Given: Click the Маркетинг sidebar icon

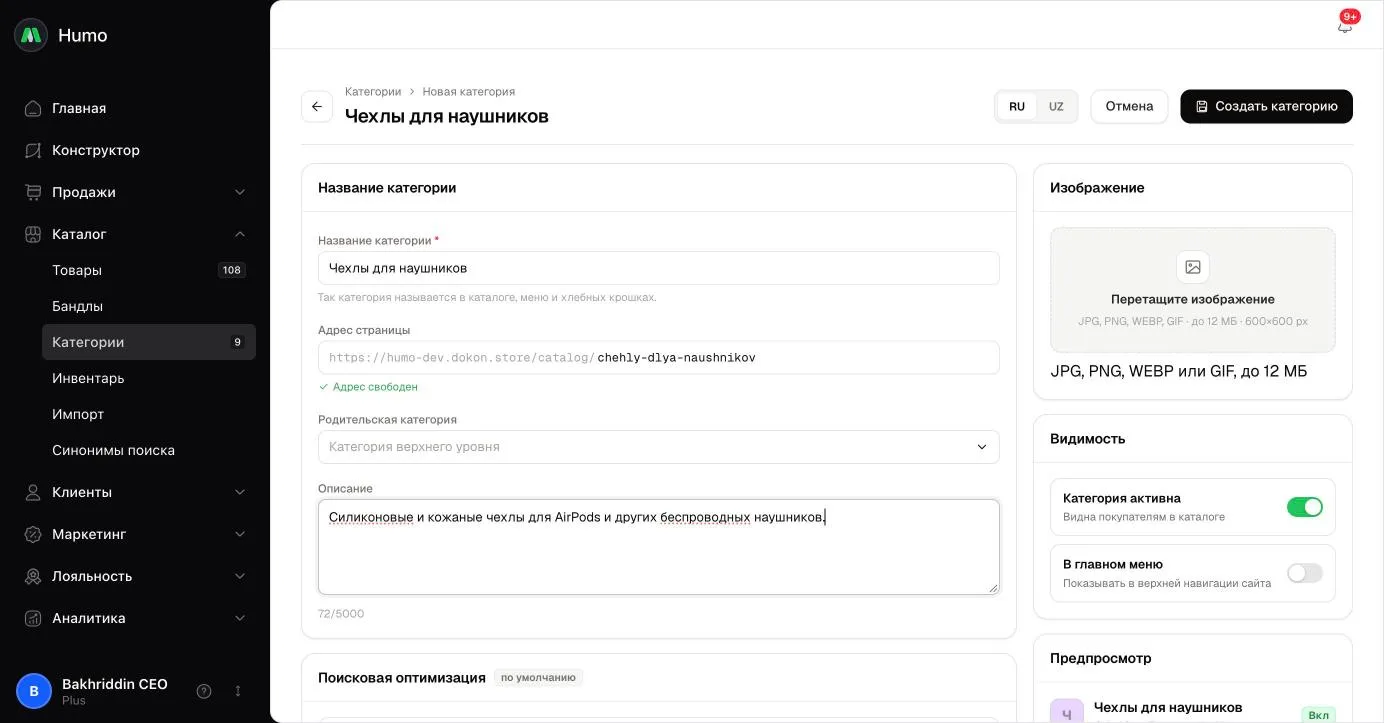Looking at the screenshot, I should [x=33, y=534].
